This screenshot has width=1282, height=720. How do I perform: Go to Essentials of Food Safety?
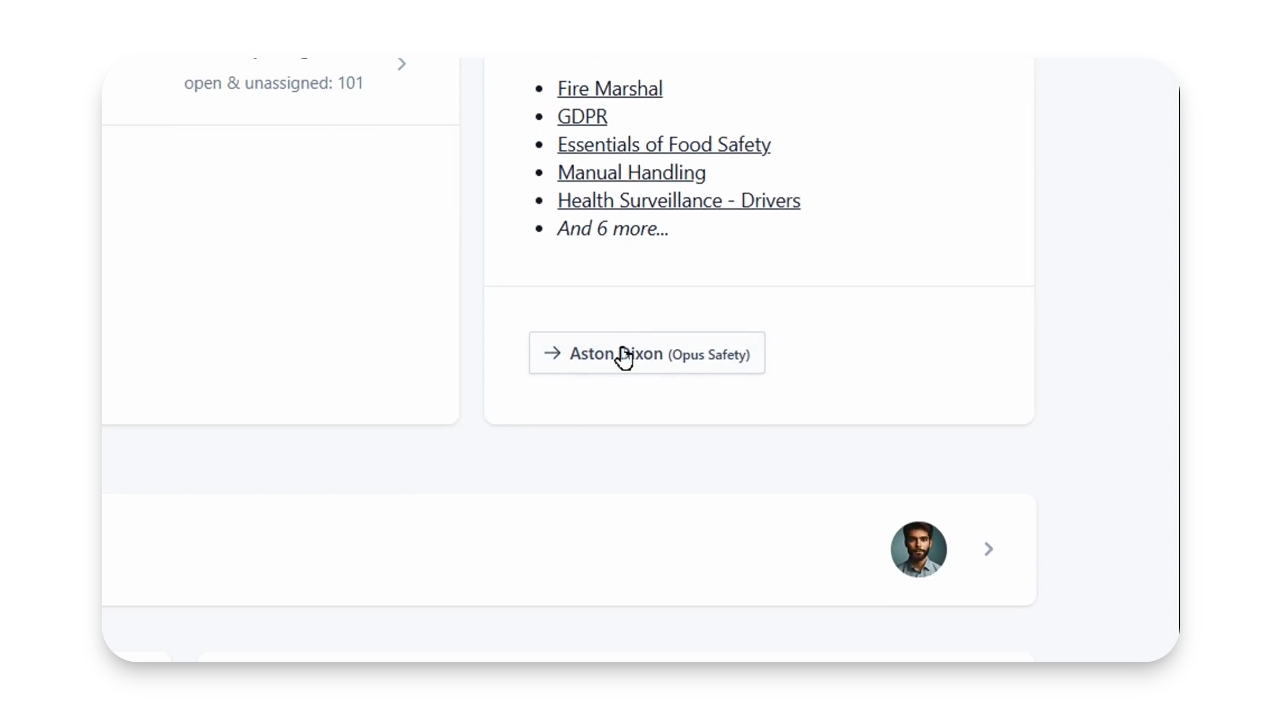click(664, 145)
